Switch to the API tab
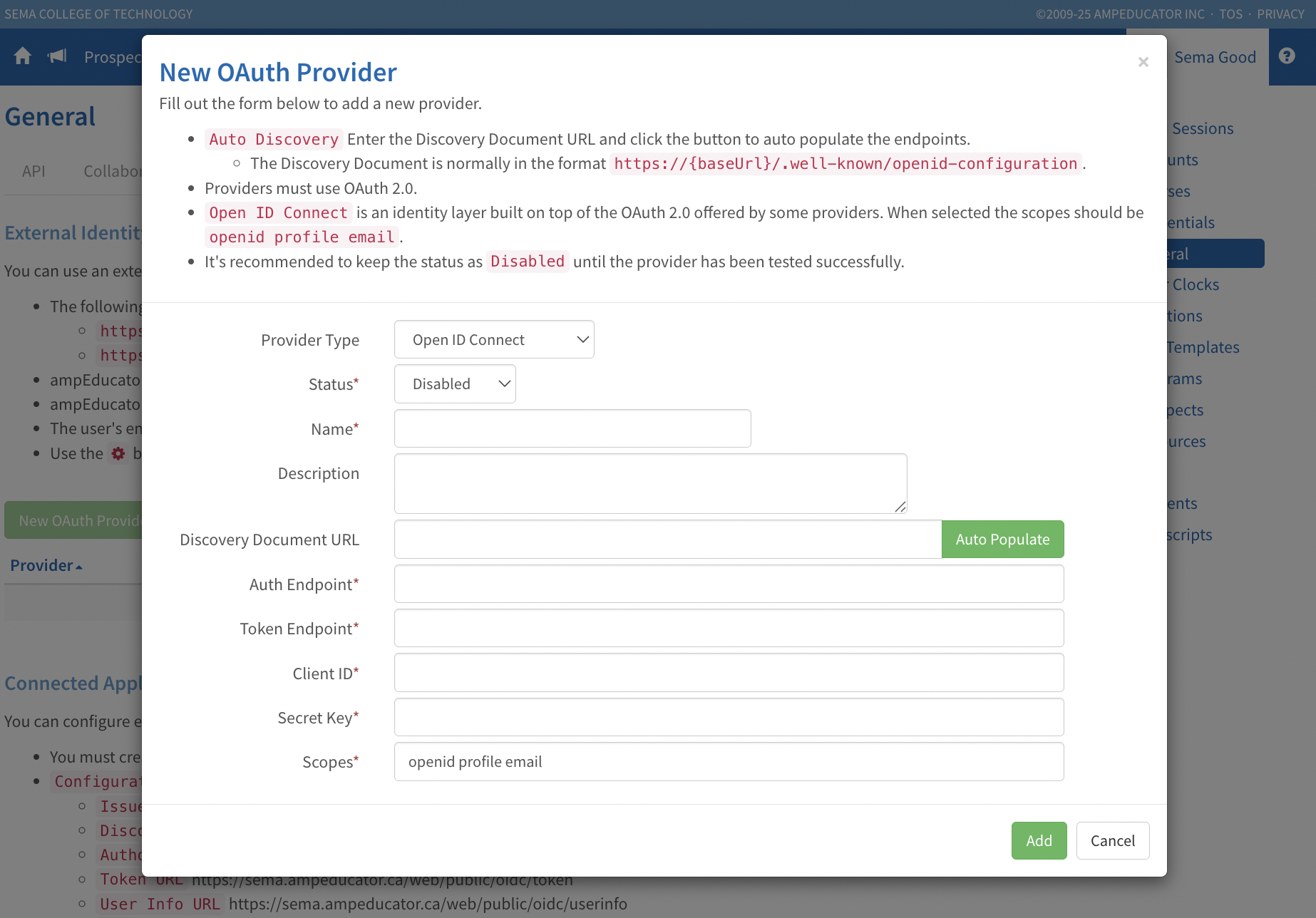 click(34, 171)
